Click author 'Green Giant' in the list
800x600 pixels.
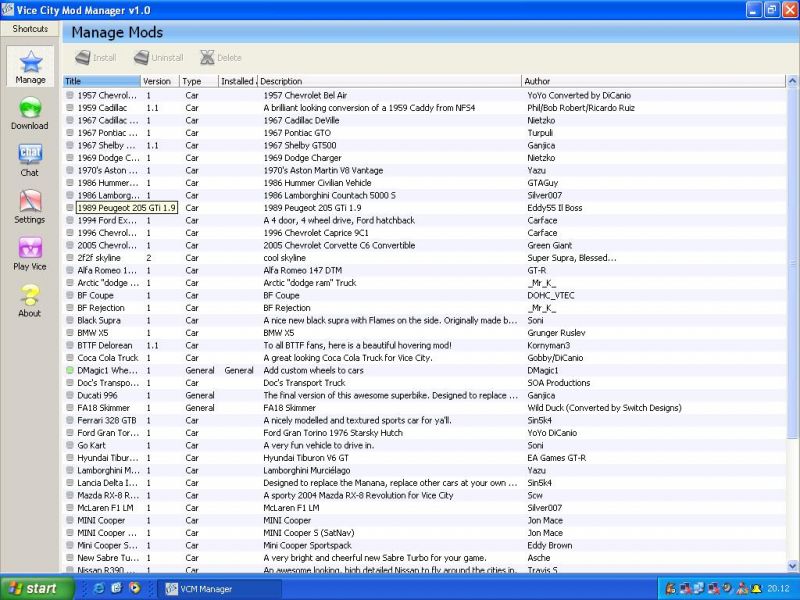point(549,245)
